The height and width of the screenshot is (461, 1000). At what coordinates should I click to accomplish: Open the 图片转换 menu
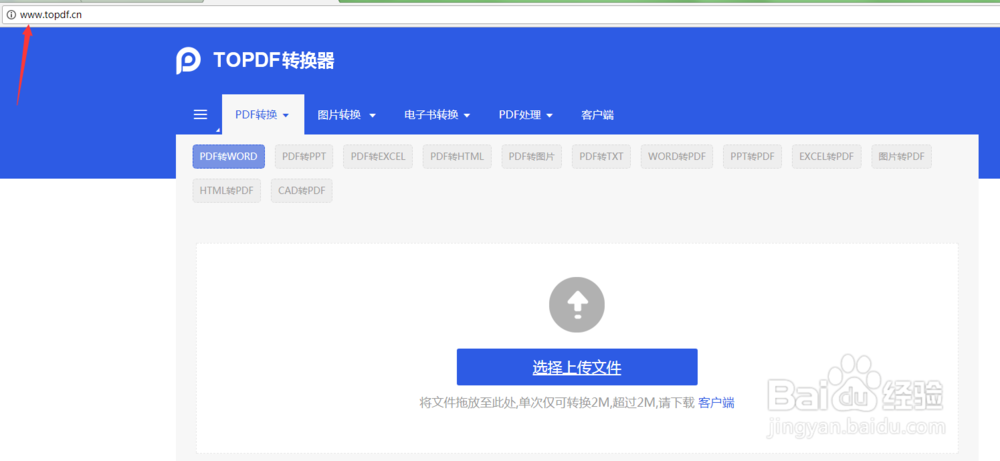coord(346,115)
